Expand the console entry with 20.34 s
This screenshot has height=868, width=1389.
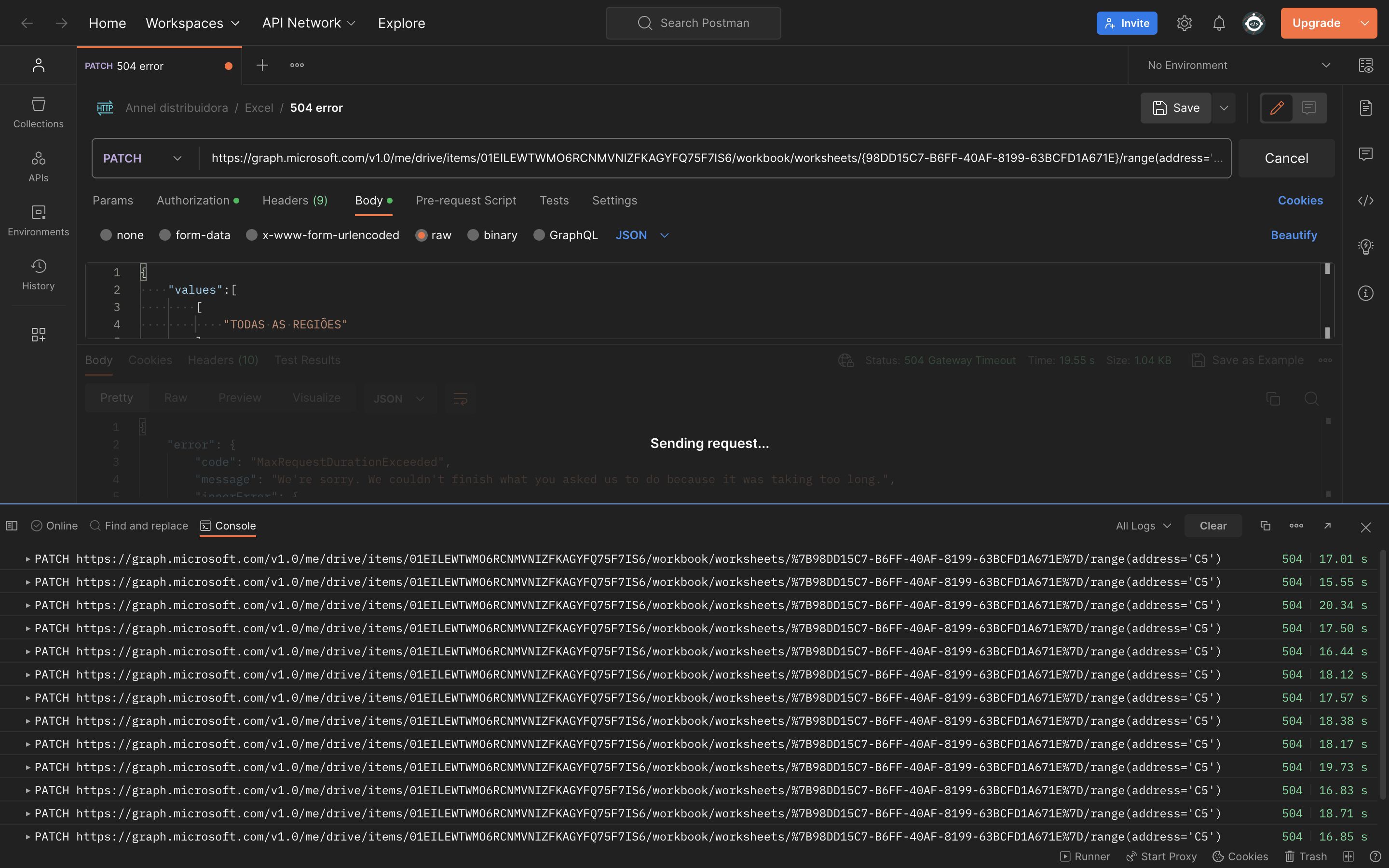pyautogui.click(x=27, y=605)
